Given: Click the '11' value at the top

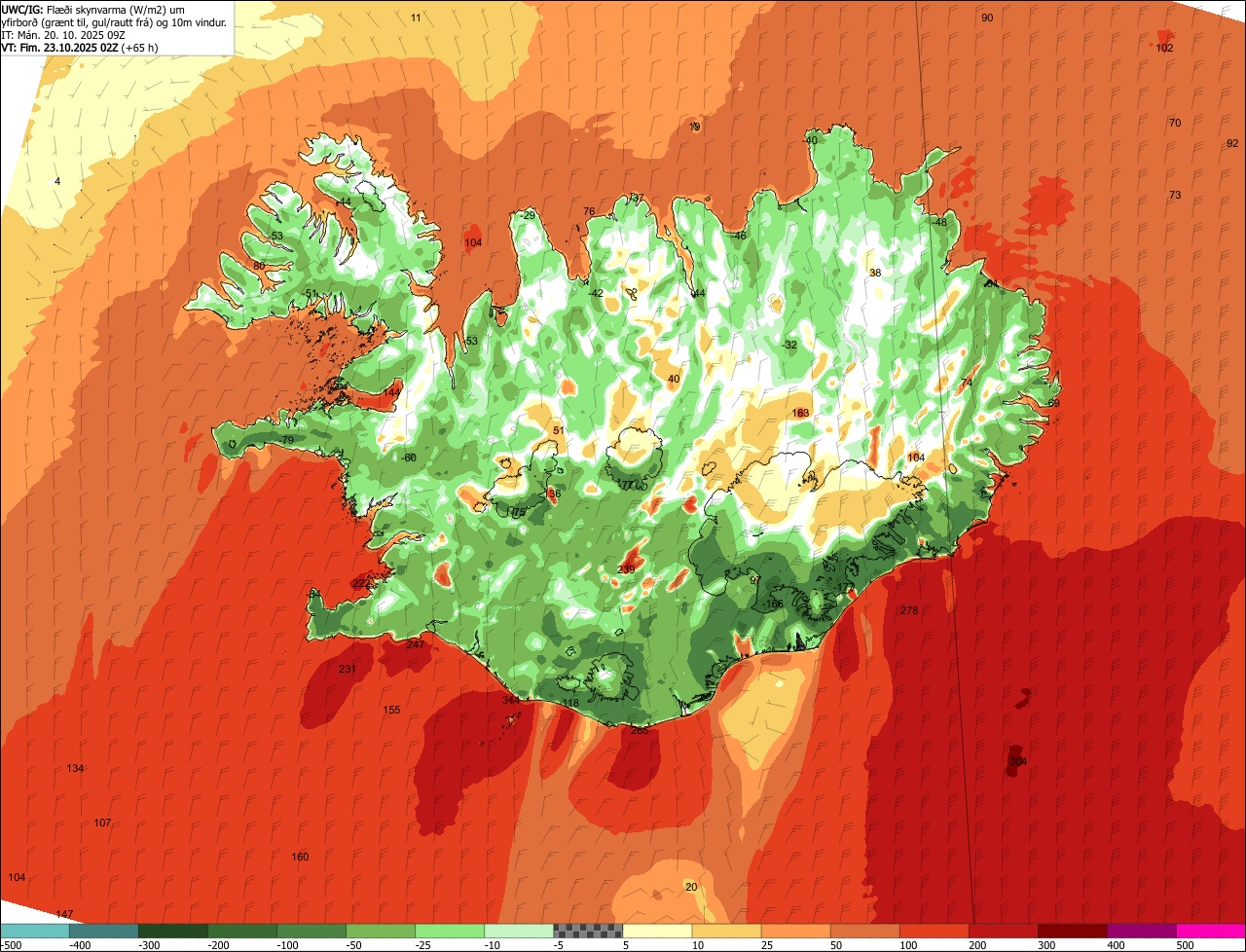Looking at the screenshot, I should (416, 18).
